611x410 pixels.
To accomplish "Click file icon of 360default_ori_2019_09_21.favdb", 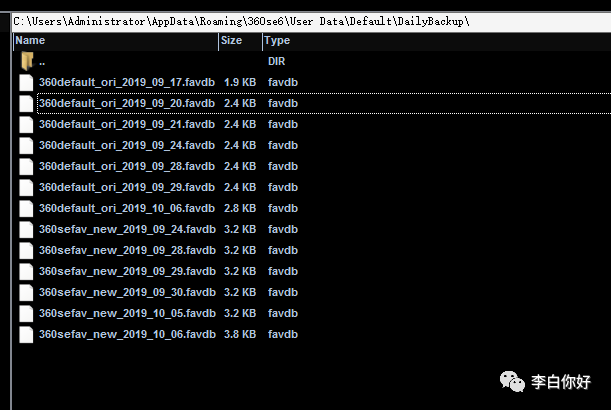I will pyautogui.click(x=26, y=125).
